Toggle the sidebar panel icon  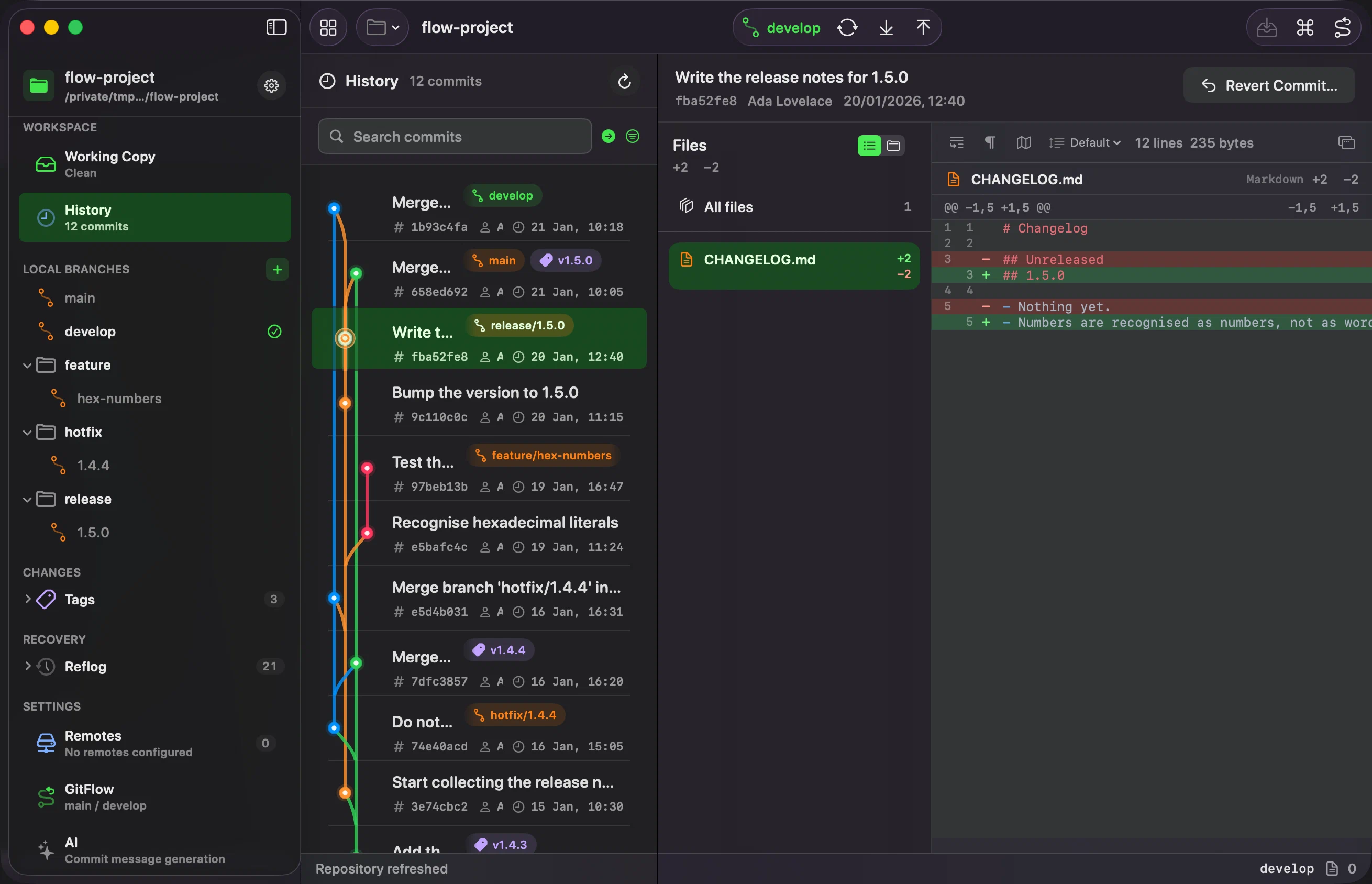click(x=276, y=27)
